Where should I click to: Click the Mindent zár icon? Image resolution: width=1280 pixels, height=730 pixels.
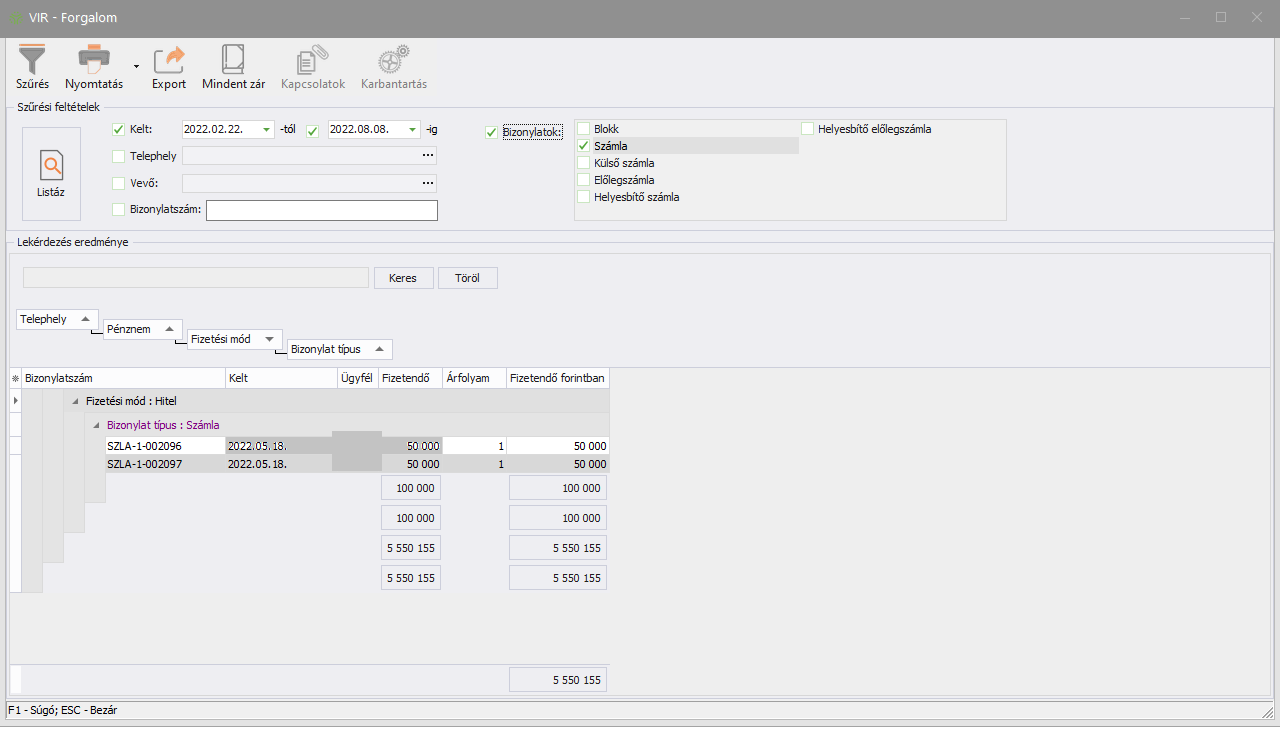click(x=233, y=60)
